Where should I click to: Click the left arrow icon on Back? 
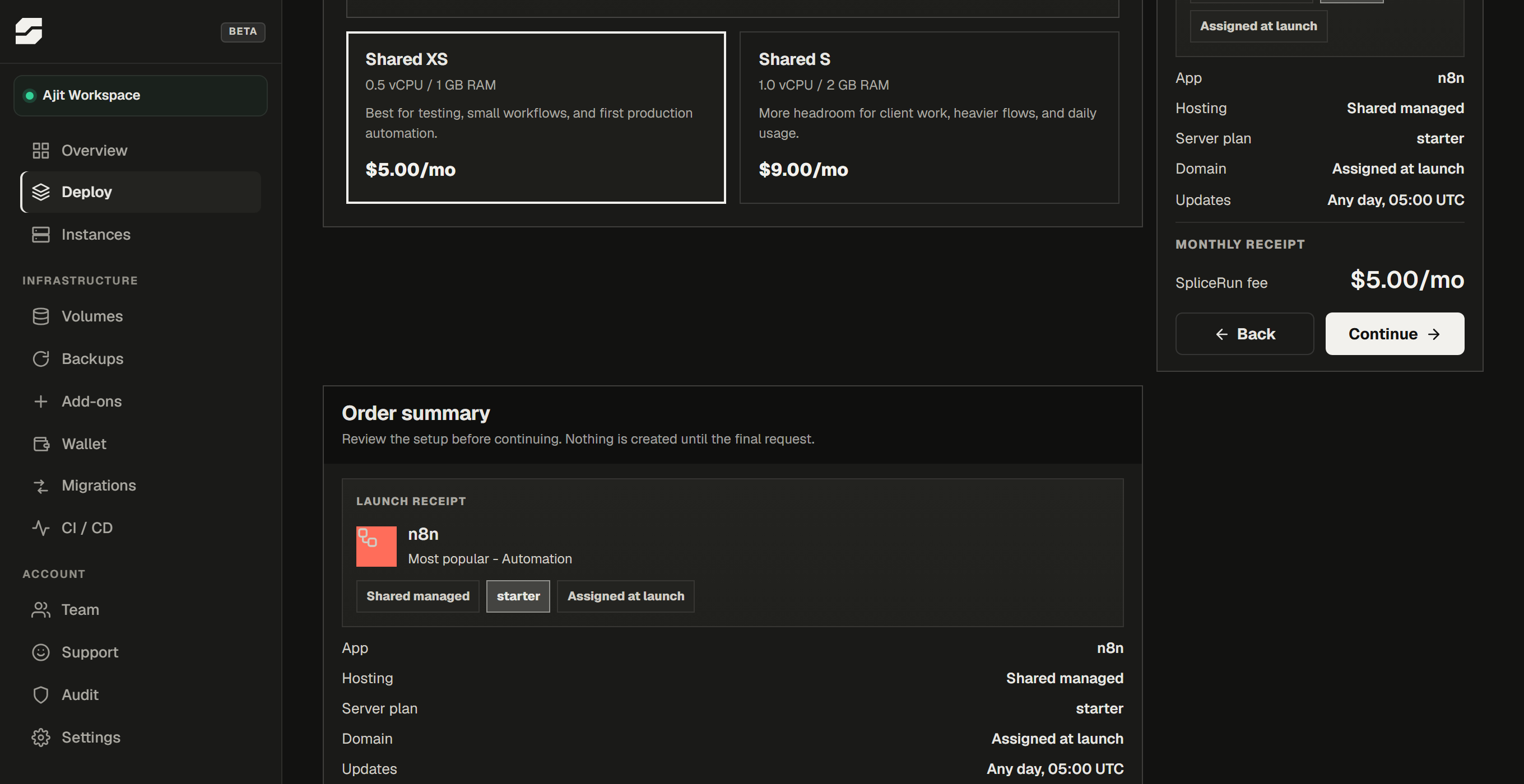click(x=1221, y=334)
